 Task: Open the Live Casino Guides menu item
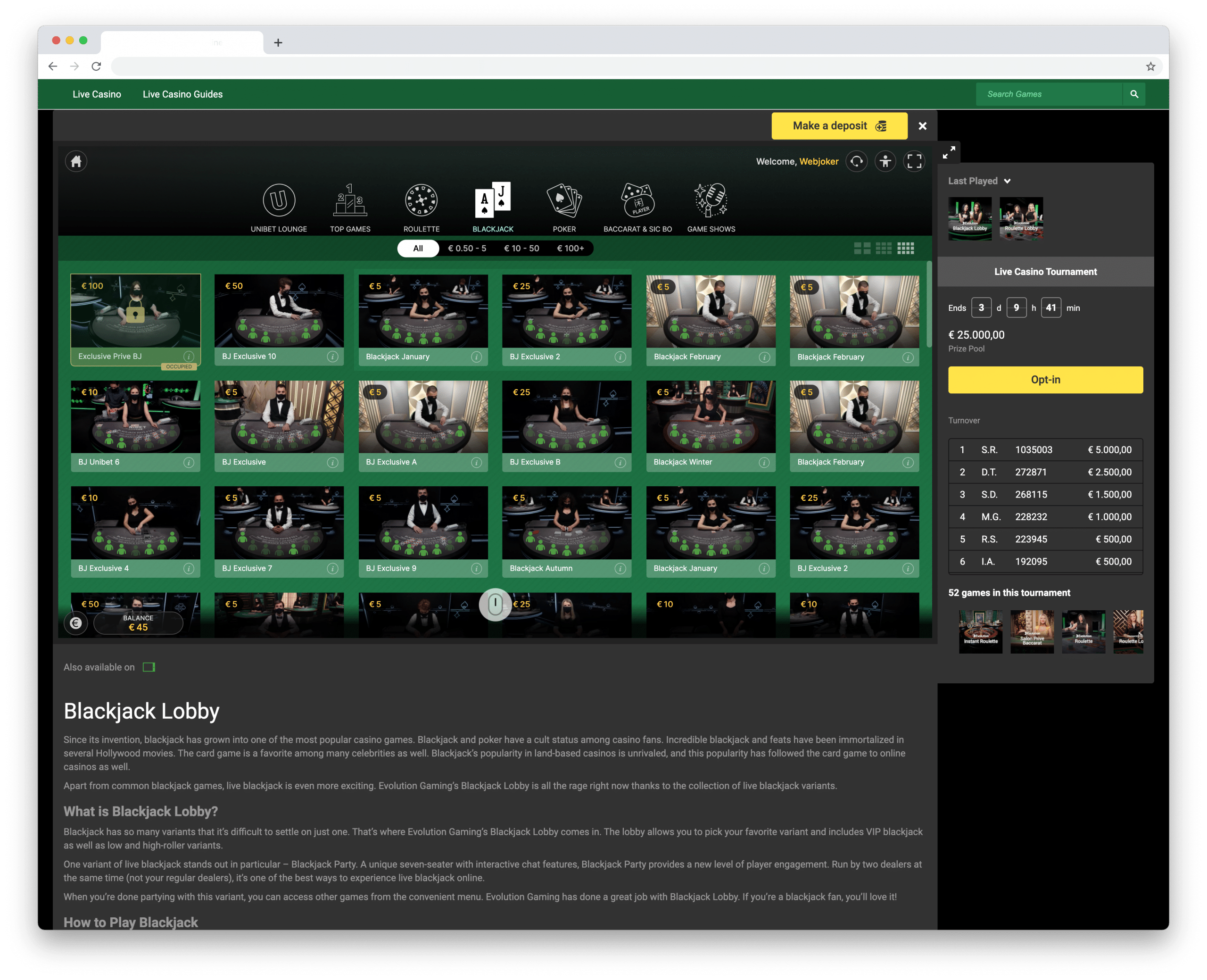click(x=183, y=94)
